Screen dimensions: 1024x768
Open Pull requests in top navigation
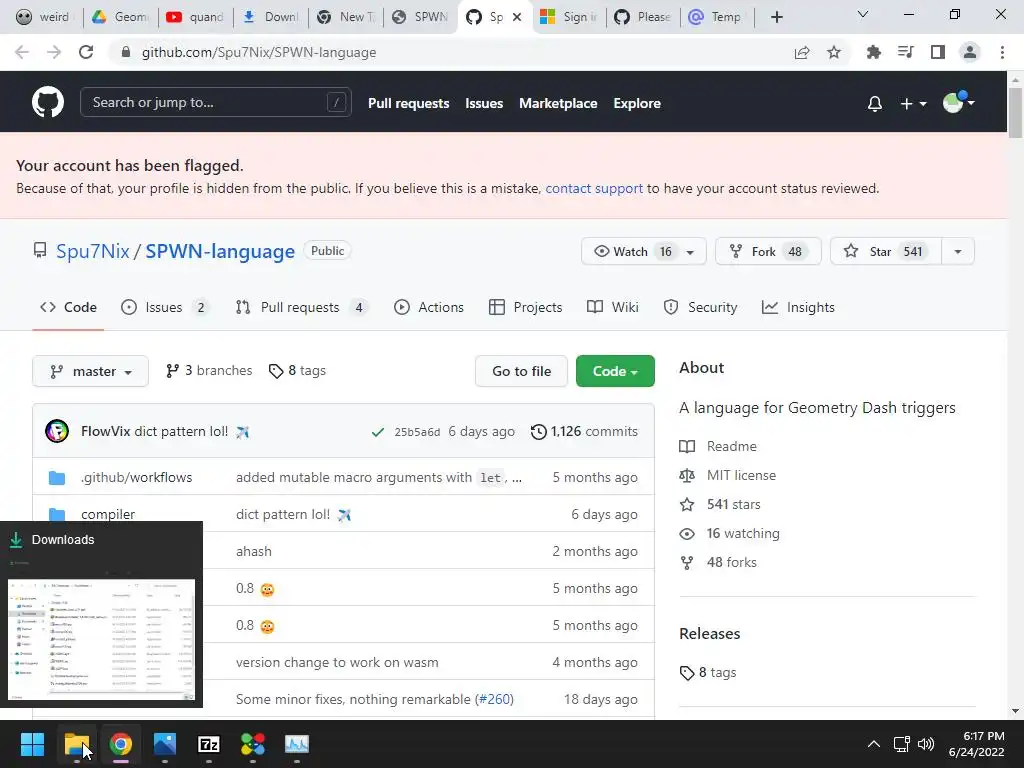tap(408, 103)
